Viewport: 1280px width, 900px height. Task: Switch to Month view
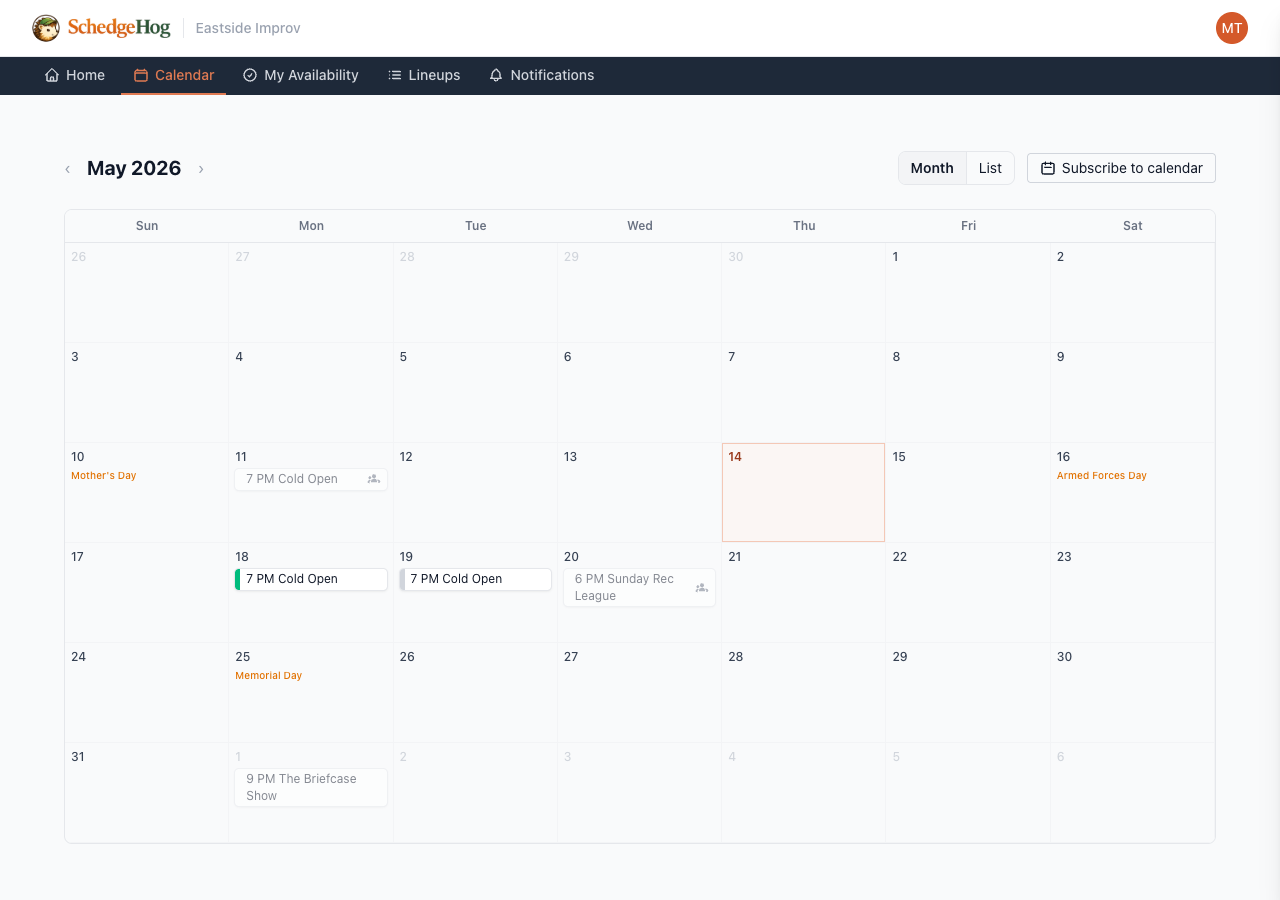click(932, 168)
